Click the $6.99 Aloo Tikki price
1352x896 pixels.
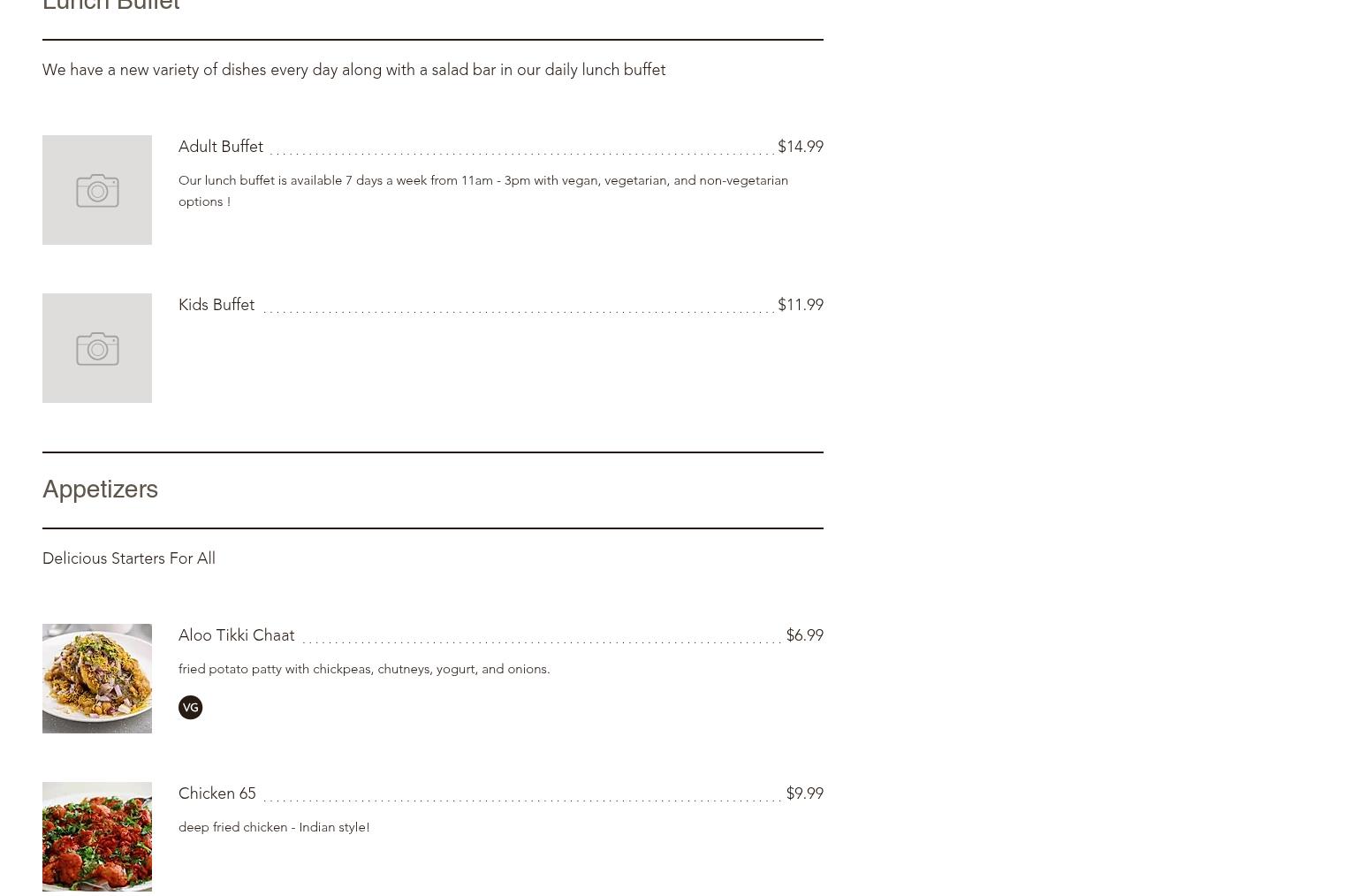805,635
